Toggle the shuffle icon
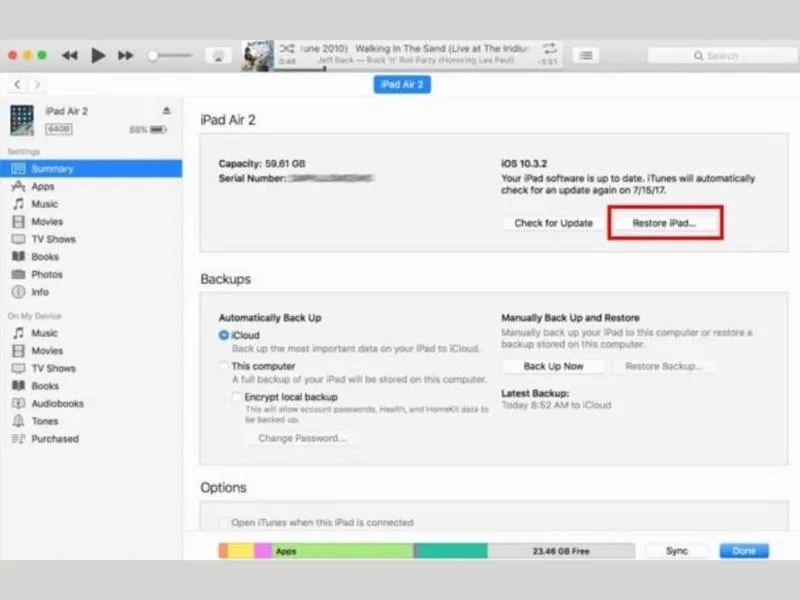Viewport: 800px width, 600px height. [x=287, y=48]
